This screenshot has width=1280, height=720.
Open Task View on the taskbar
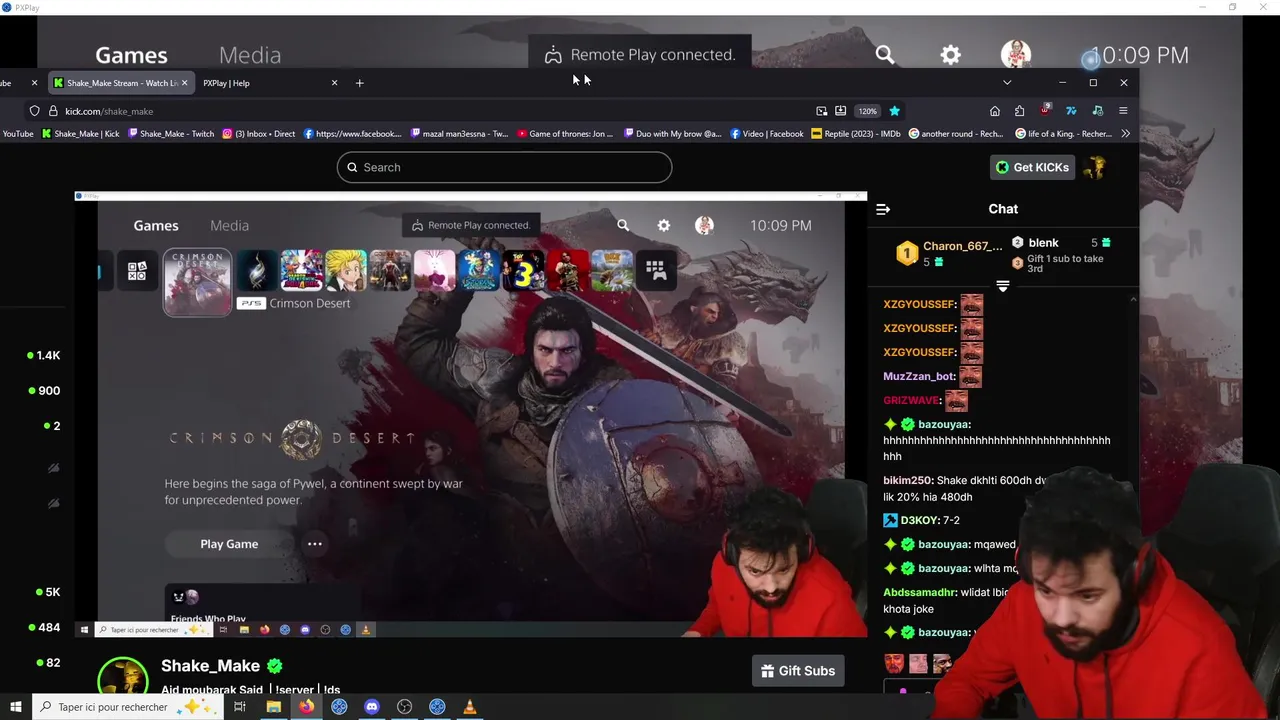click(x=240, y=707)
